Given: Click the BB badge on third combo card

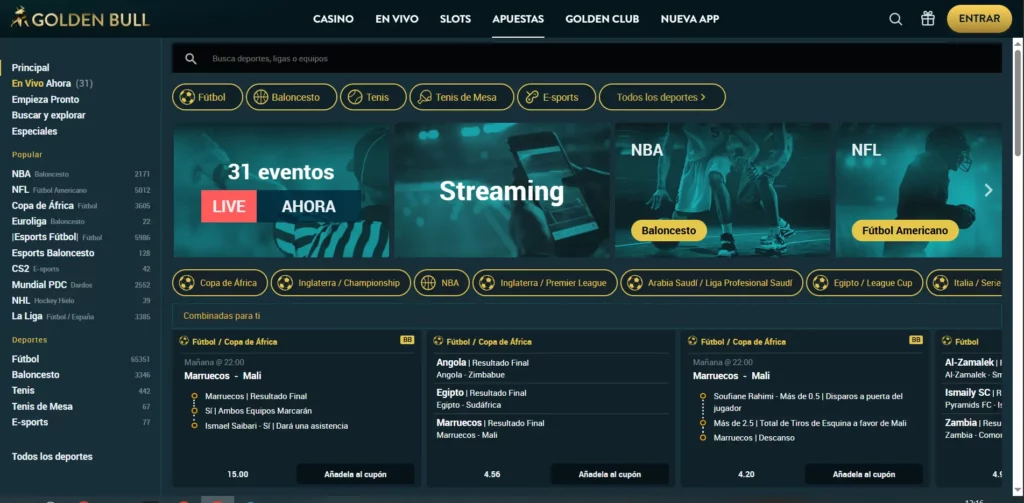Looking at the screenshot, I should click(916, 340).
